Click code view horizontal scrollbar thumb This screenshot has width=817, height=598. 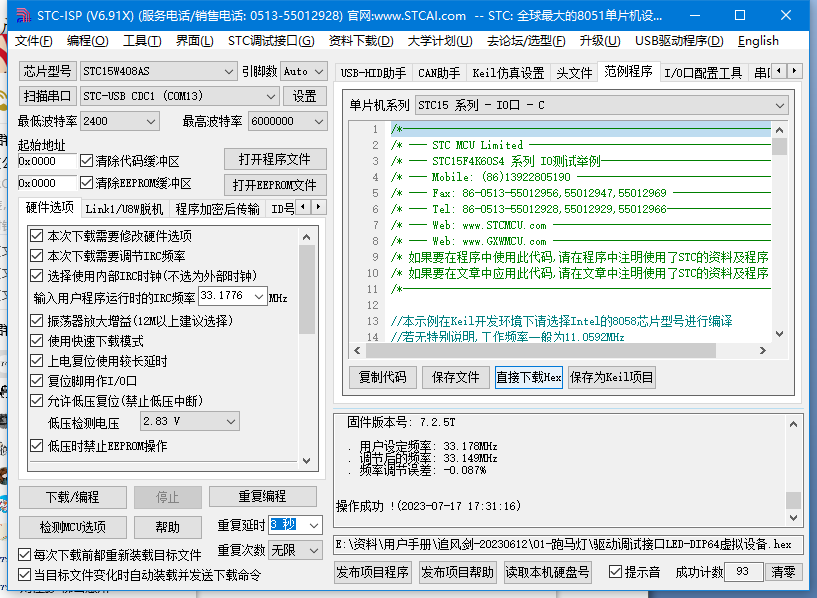click(x=540, y=351)
